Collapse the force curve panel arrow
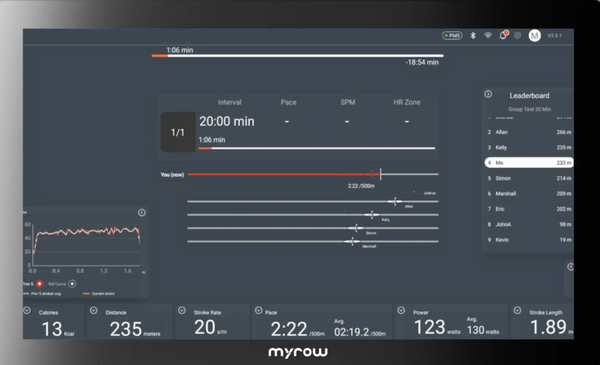This screenshot has width=600, height=365. 142,213
